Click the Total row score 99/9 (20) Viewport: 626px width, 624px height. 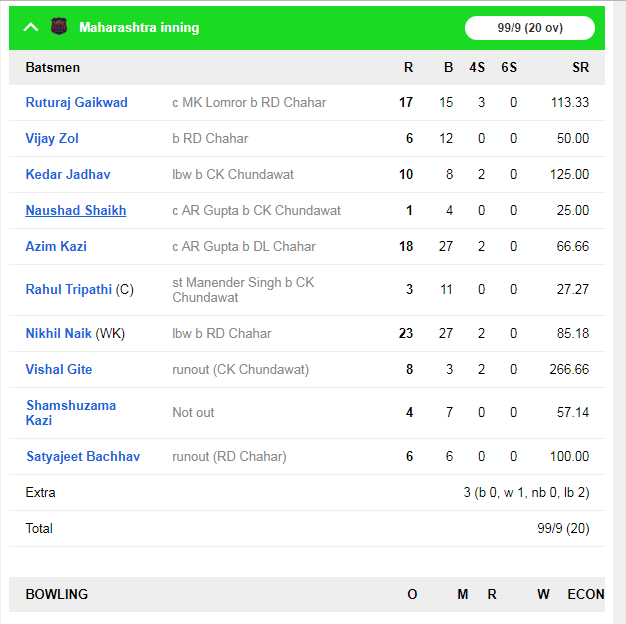point(563,529)
